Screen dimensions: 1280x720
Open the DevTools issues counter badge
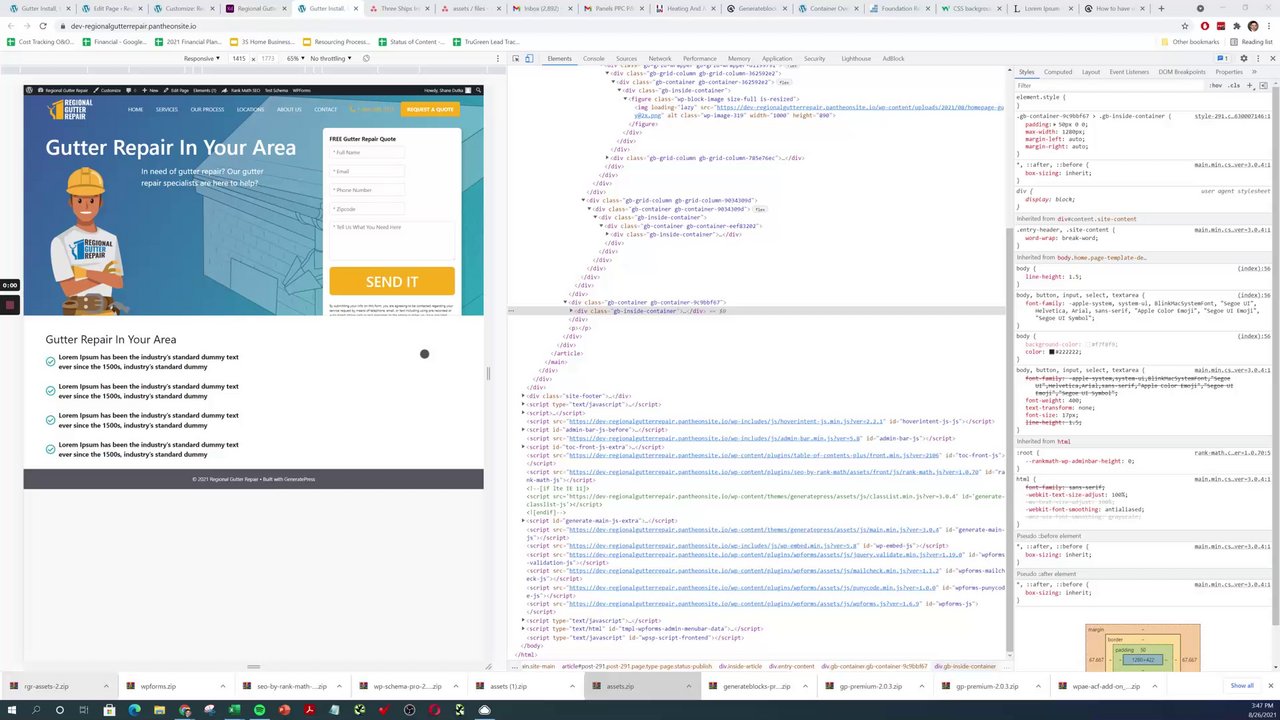[x=1223, y=59]
